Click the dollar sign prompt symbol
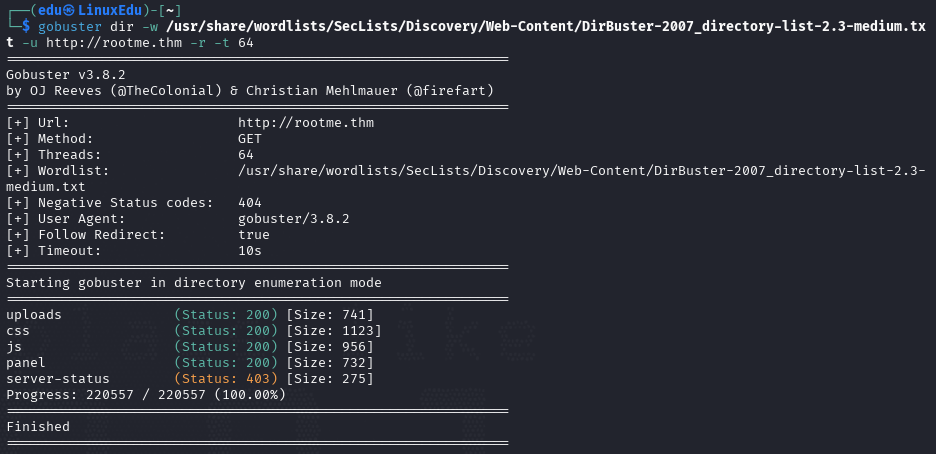This screenshot has height=454, width=936. pyautogui.click(x=26, y=27)
